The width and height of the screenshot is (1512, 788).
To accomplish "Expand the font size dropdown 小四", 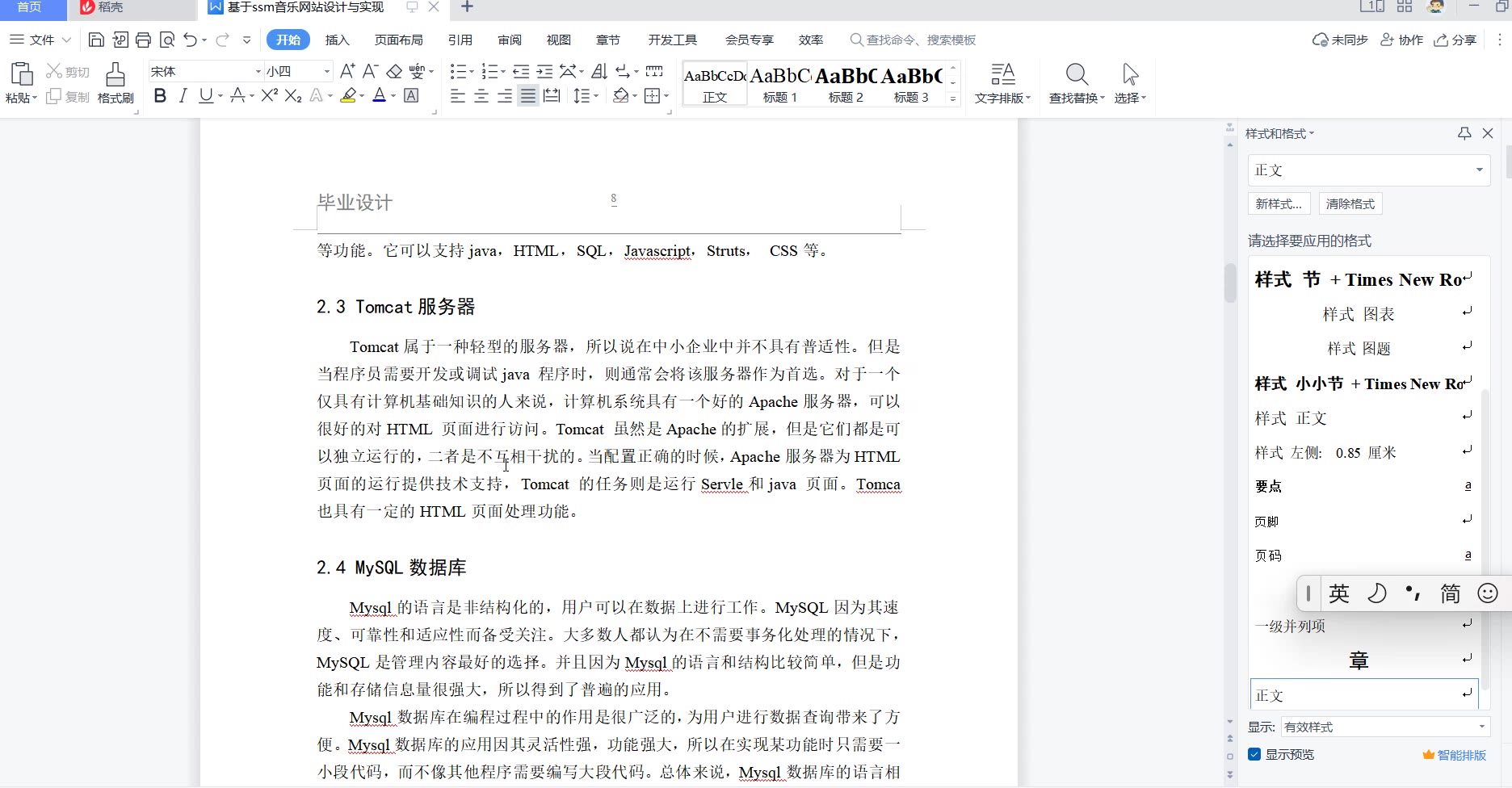I will (x=326, y=71).
